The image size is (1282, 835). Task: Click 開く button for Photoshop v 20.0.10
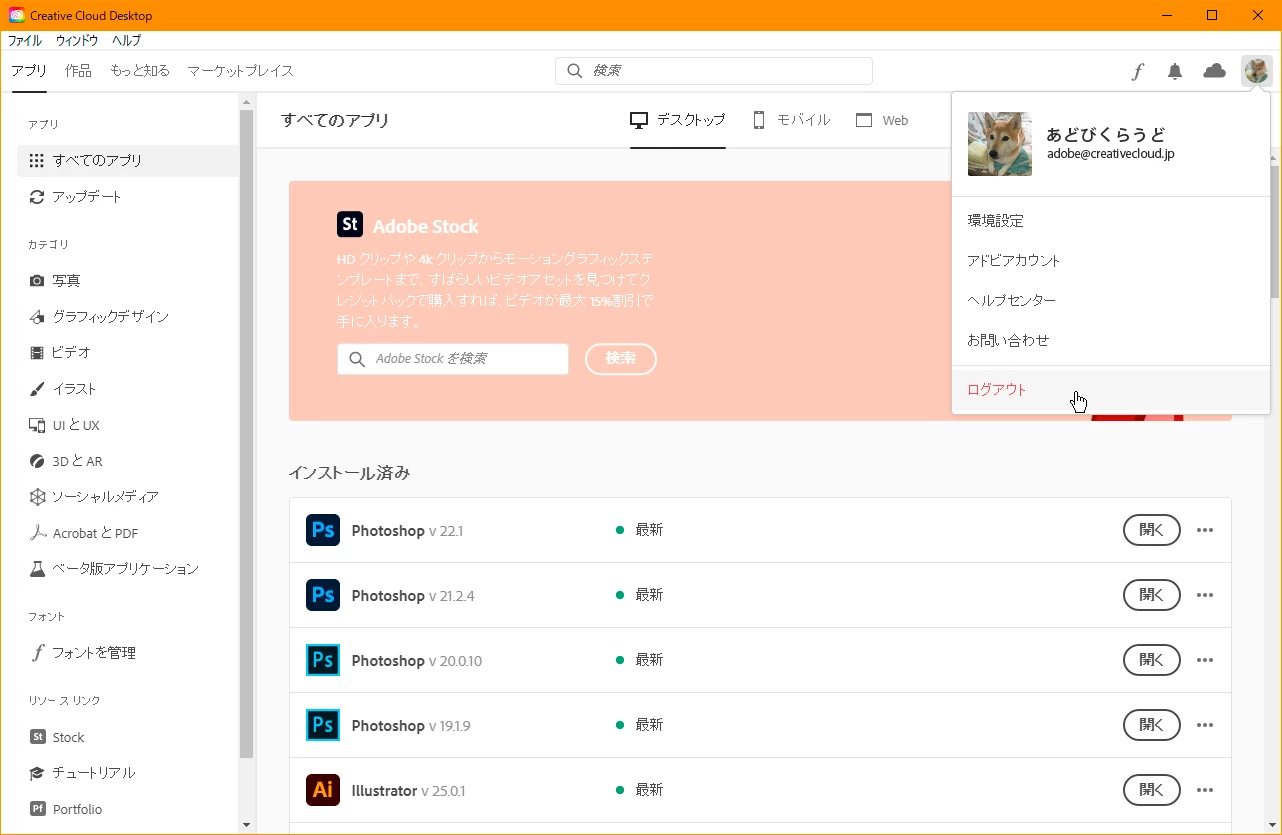tap(1152, 660)
